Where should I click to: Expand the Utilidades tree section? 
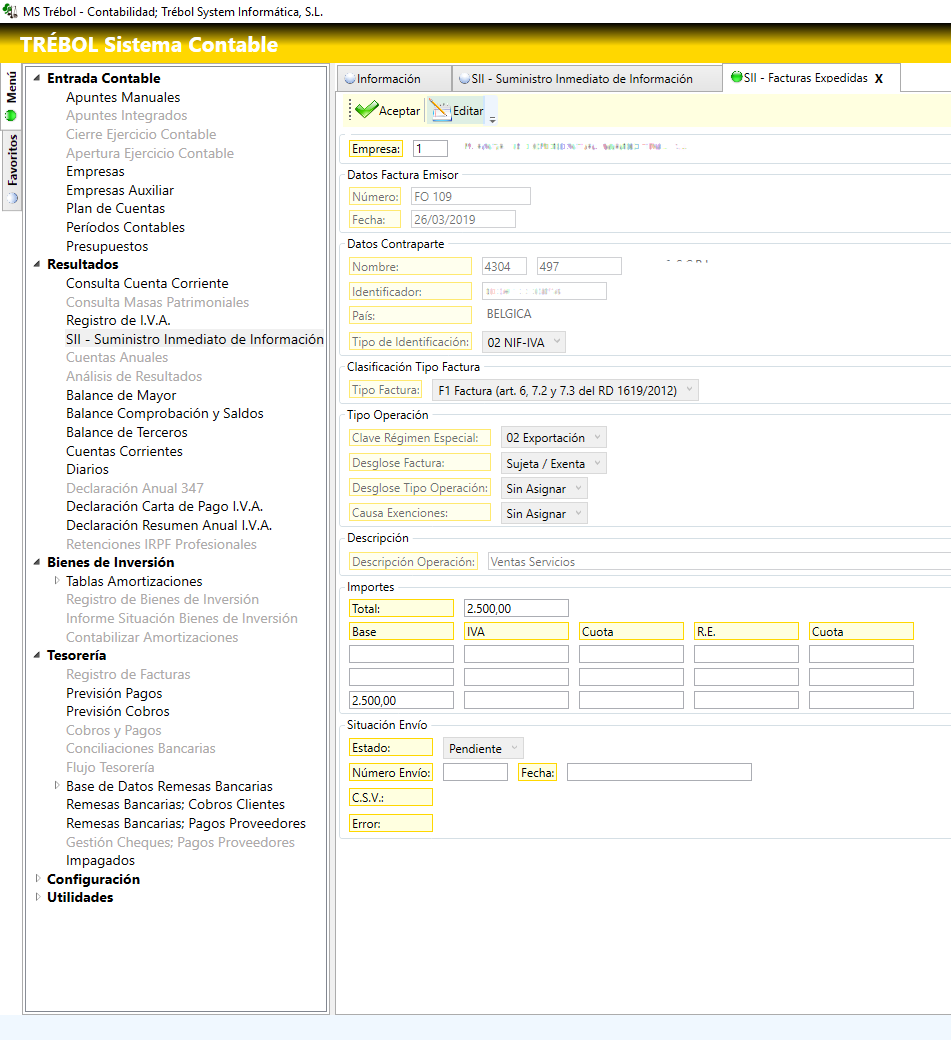click(x=38, y=897)
